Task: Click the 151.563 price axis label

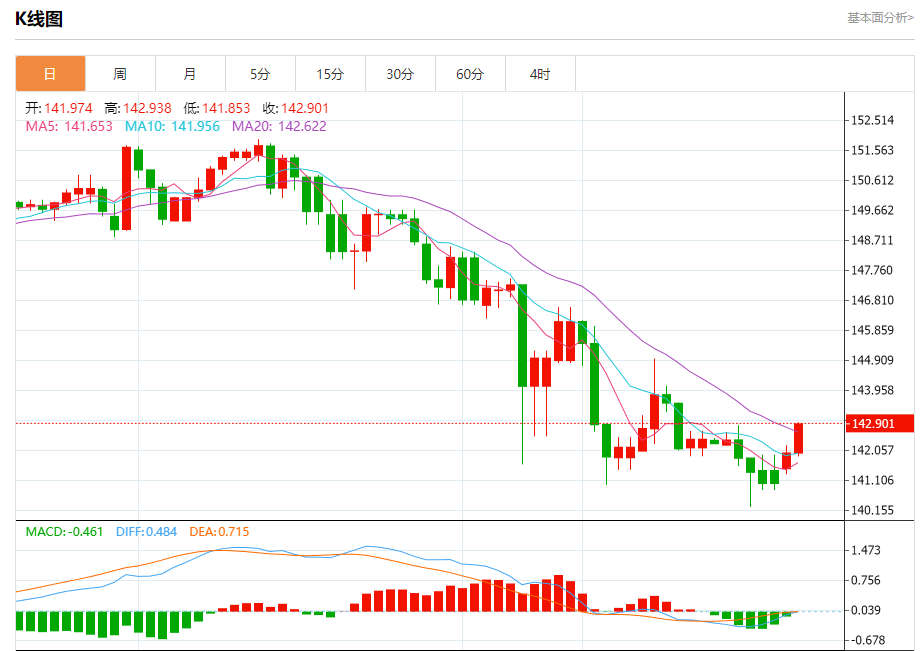Action: click(872, 150)
